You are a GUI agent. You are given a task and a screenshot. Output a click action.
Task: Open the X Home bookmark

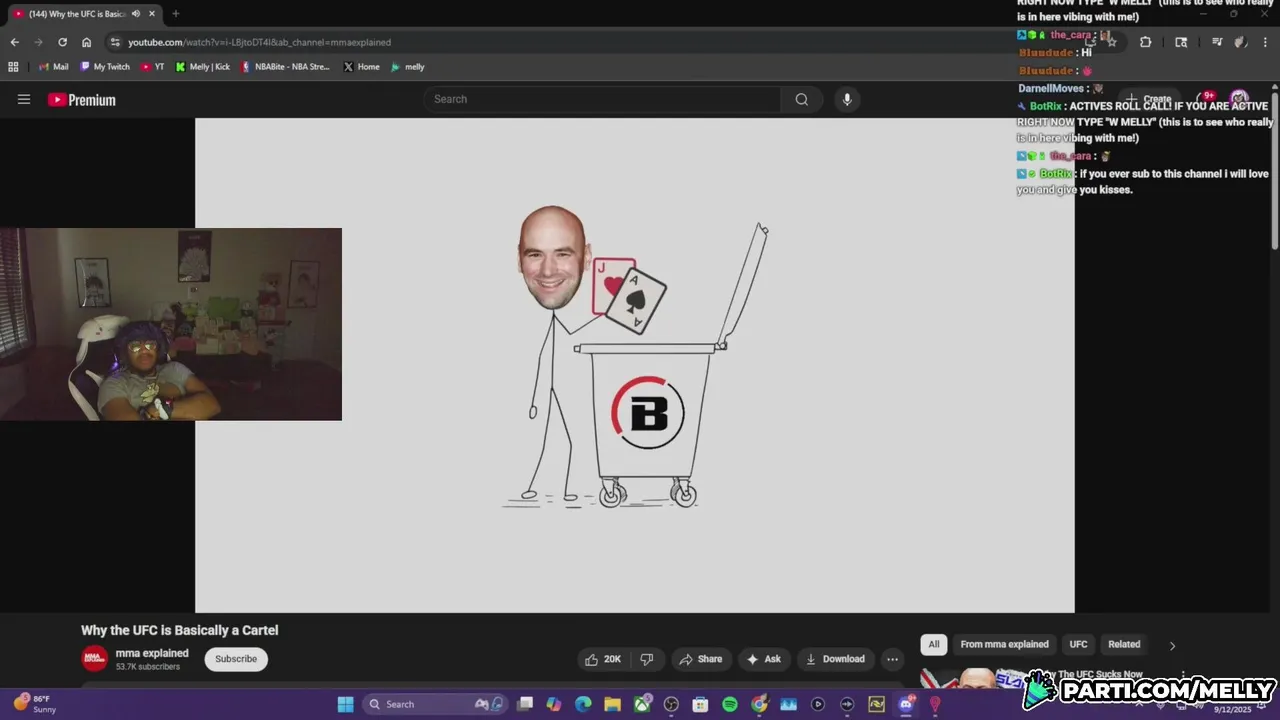click(x=362, y=67)
